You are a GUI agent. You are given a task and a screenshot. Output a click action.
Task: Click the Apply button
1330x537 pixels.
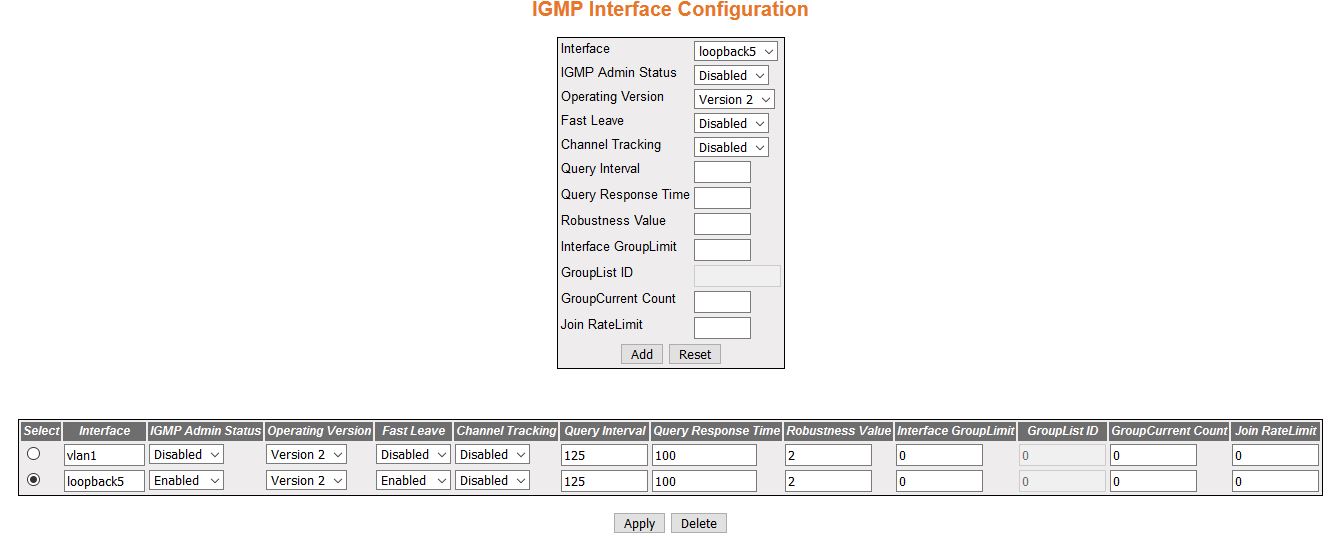[x=639, y=523]
